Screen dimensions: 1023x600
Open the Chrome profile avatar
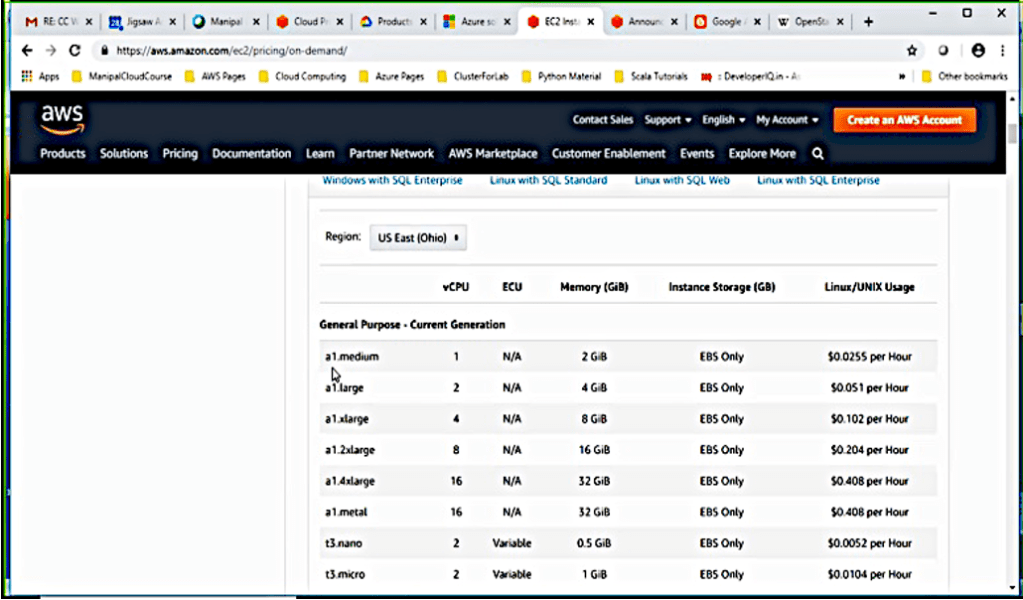(x=977, y=50)
